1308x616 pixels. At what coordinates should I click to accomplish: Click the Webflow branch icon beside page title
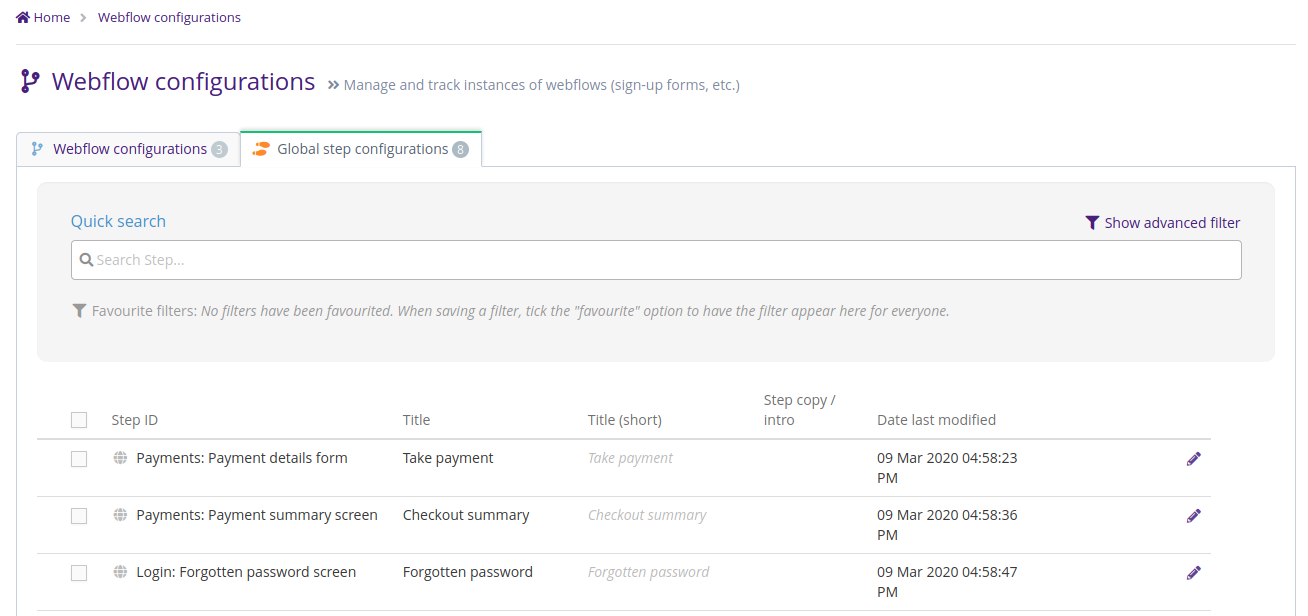point(30,82)
